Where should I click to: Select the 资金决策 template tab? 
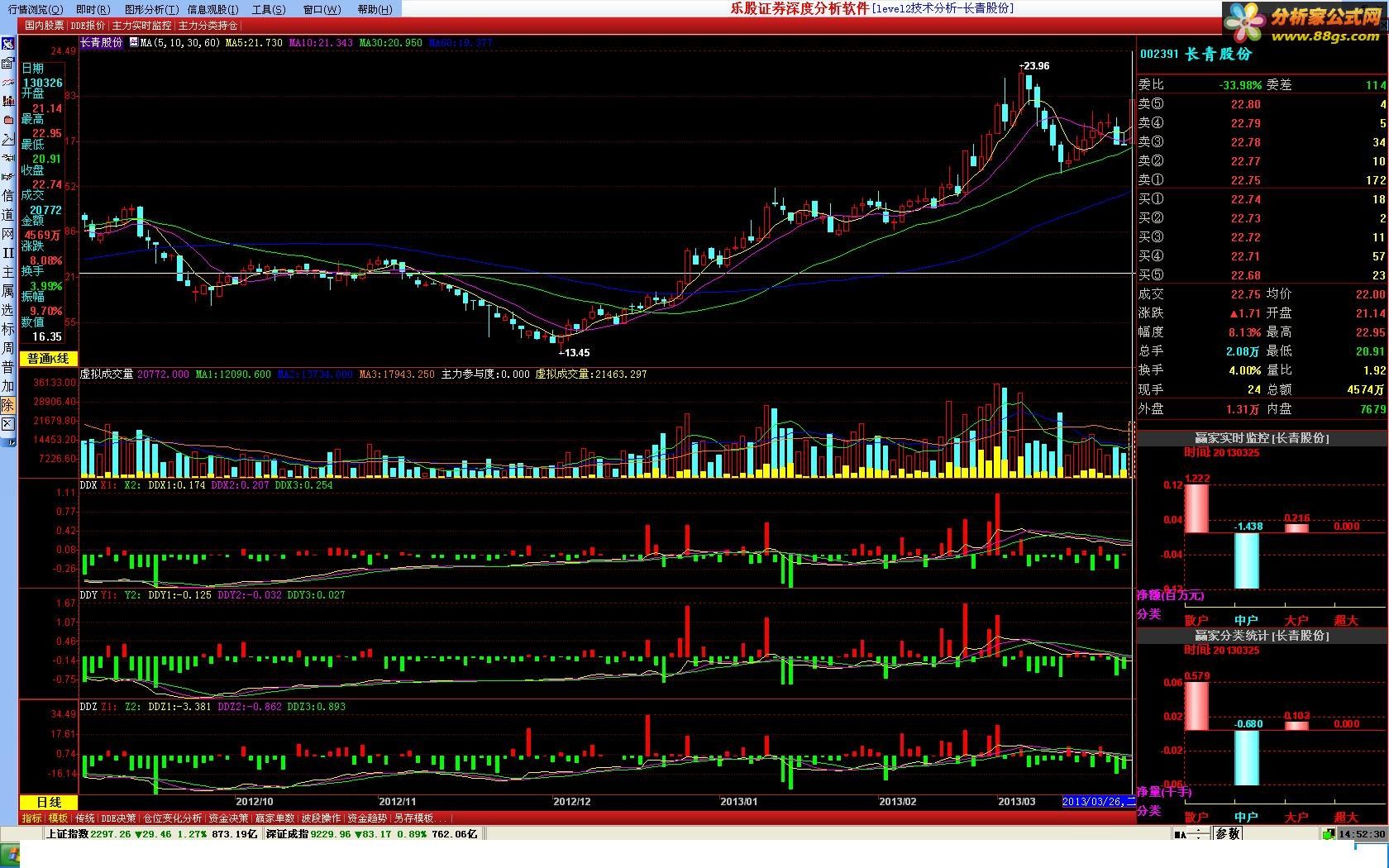point(228,818)
